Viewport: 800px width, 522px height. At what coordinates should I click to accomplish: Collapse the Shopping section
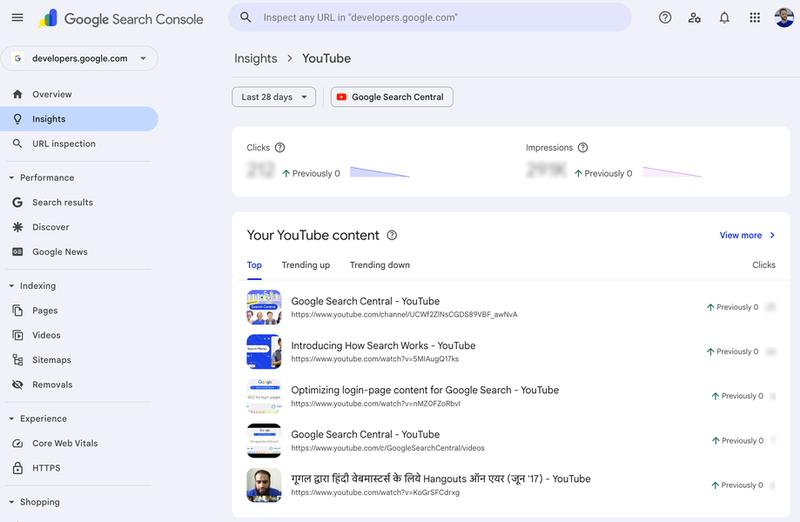click(11, 503)
